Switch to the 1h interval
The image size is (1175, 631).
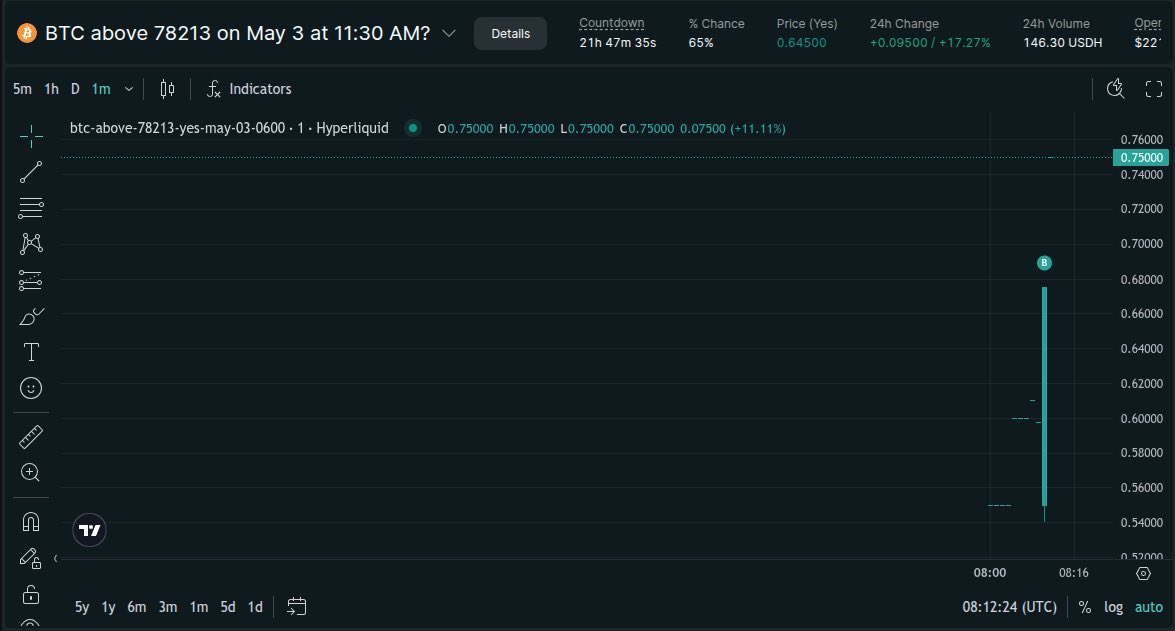52,89
